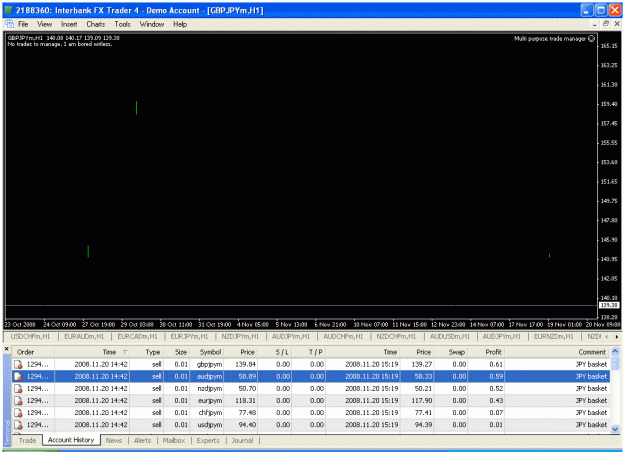Viewport: 625px width, 452px height.
Task: Switch to EURJPYm,H1 chart tab
Action: 189,336
